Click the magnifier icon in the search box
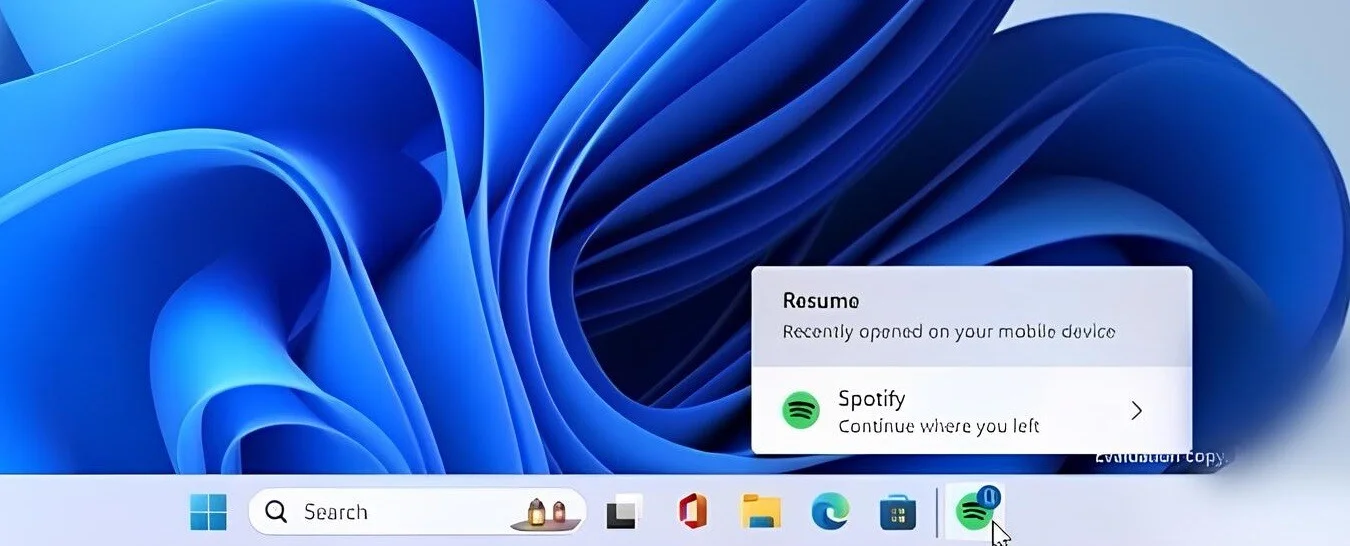1350x546 pixels. click(276, 512)
